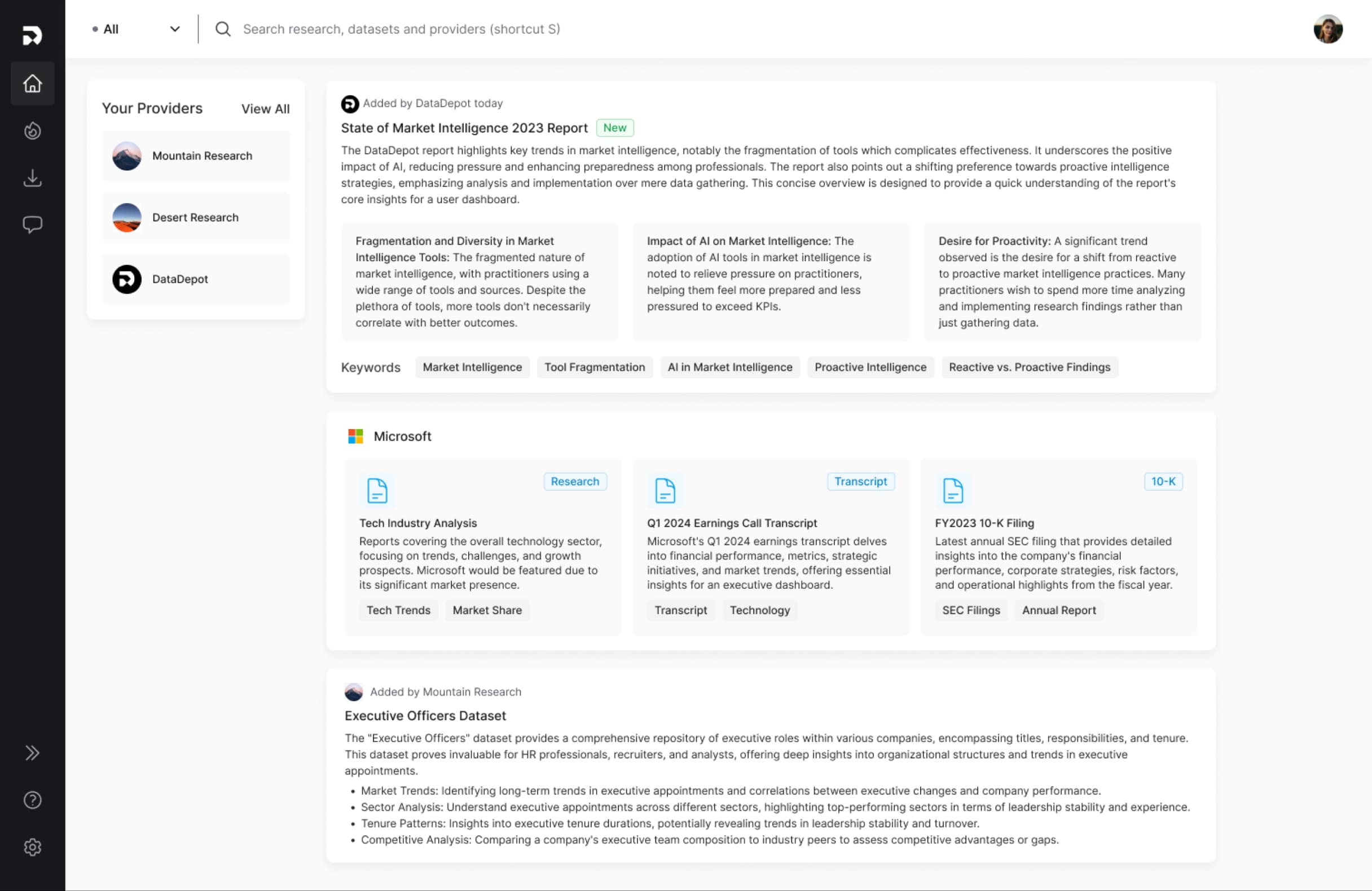Click the user profile avatar
Image resolution: width=1372 pixels, height=891 pixels.
pos(1328,29)
